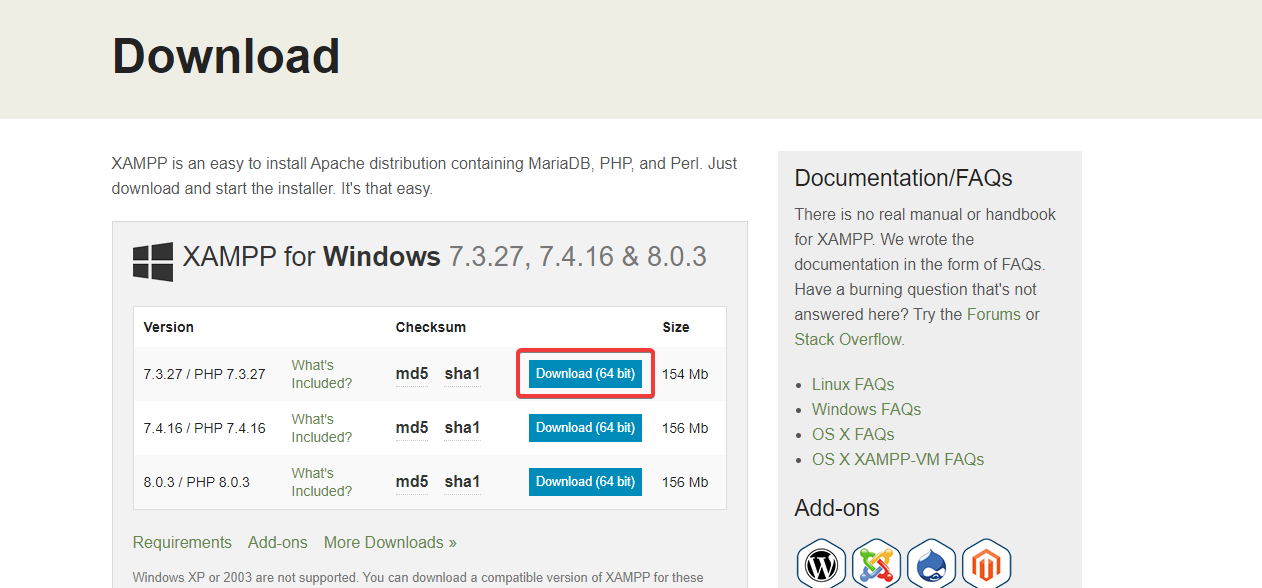
Task: Show sha1 checksum for 8.0.3
Action: pos(462,482)
